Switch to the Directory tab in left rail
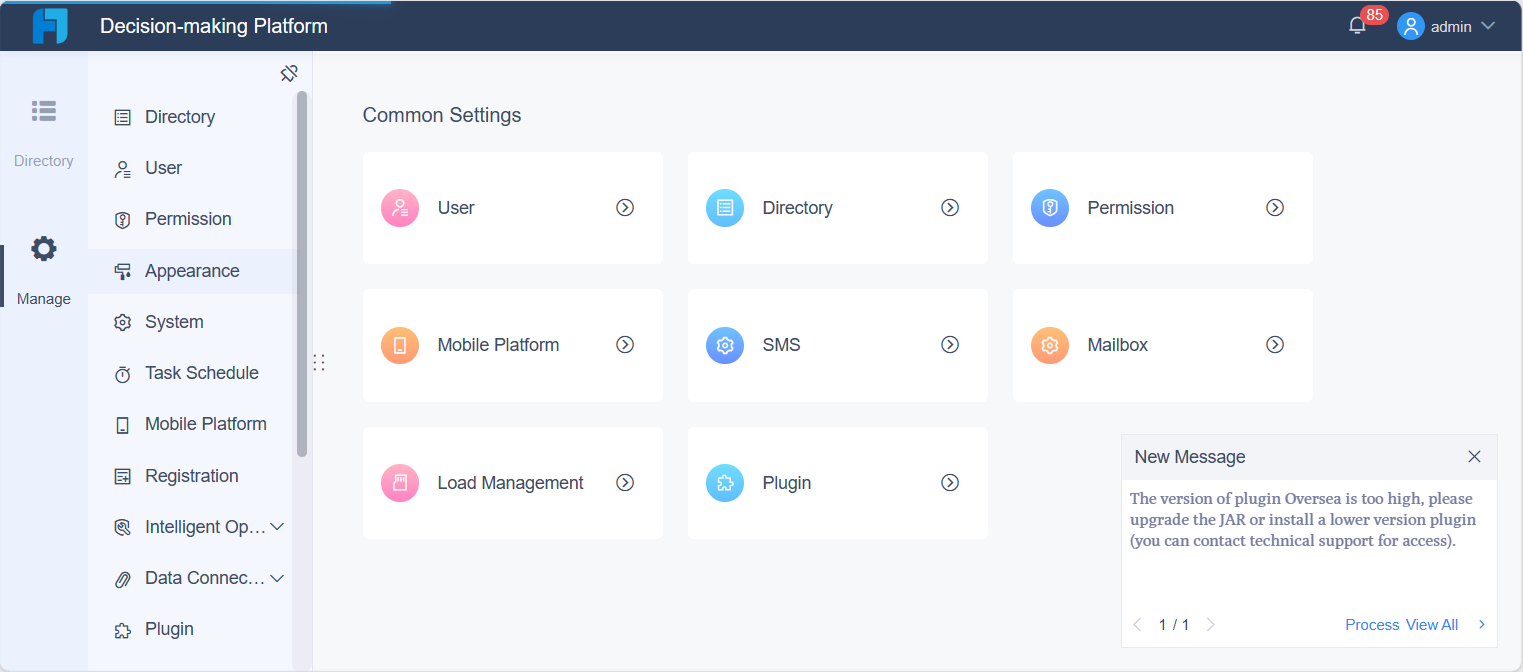This screenshot has width=1523, height=672. 43,132
